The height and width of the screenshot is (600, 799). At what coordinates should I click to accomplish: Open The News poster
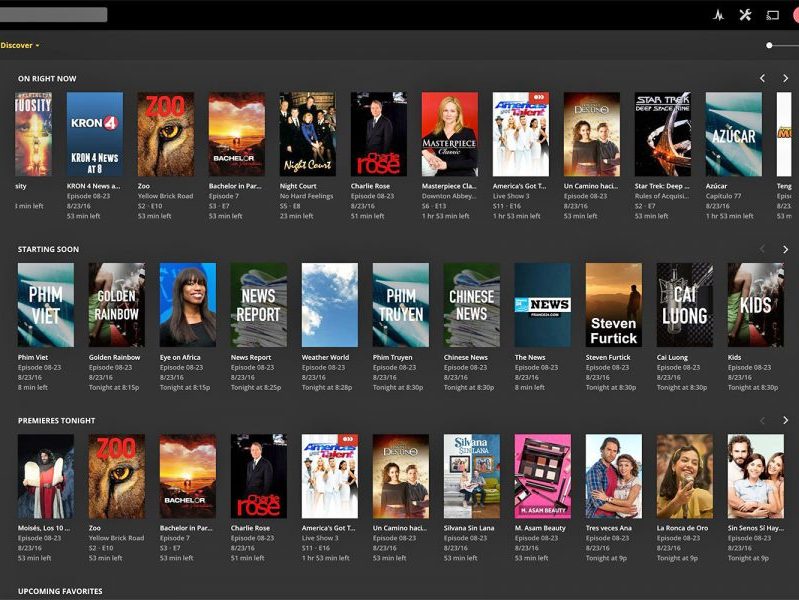tap(543, 305)
